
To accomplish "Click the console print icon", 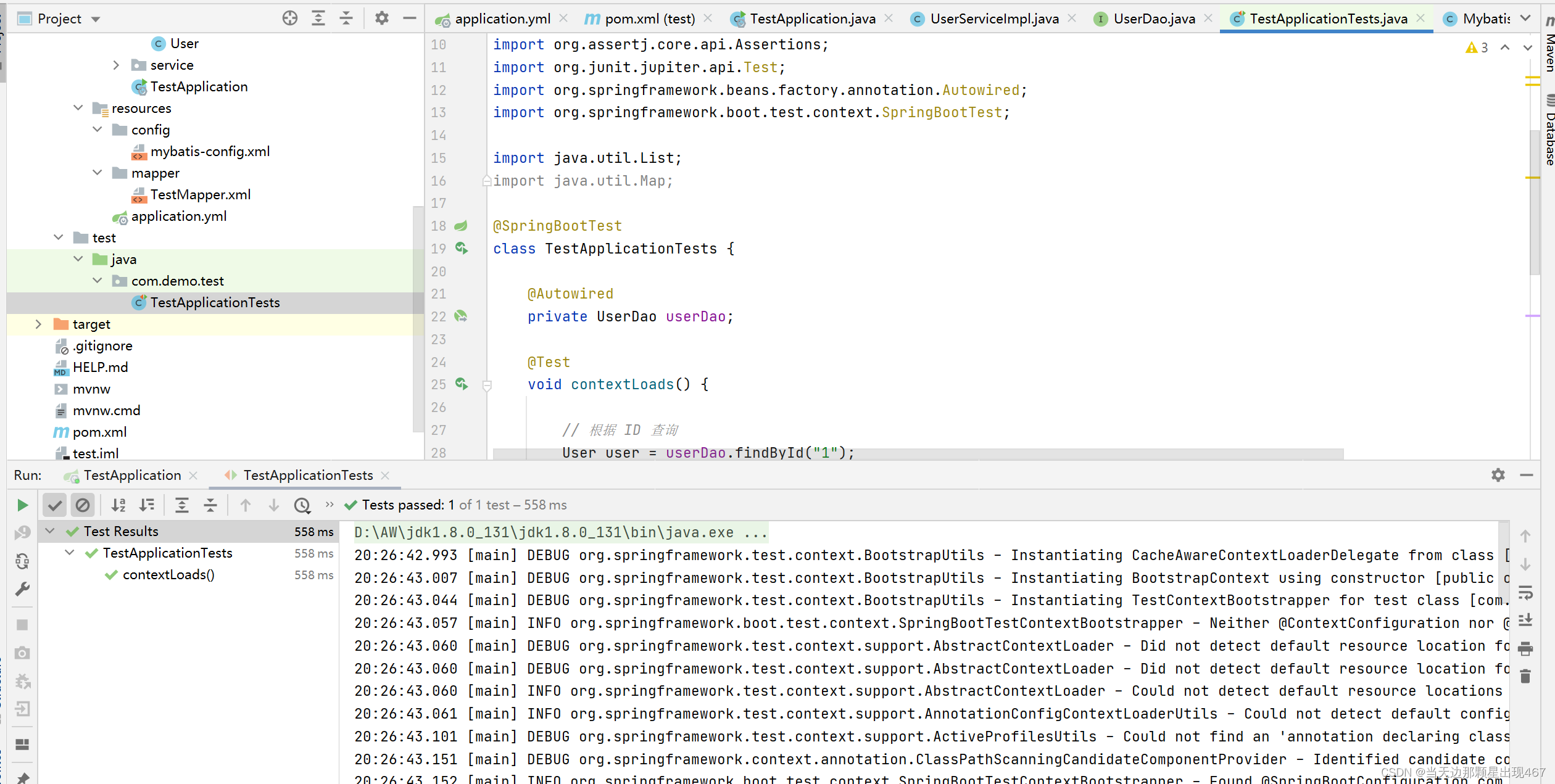I will pos(1525,648).
